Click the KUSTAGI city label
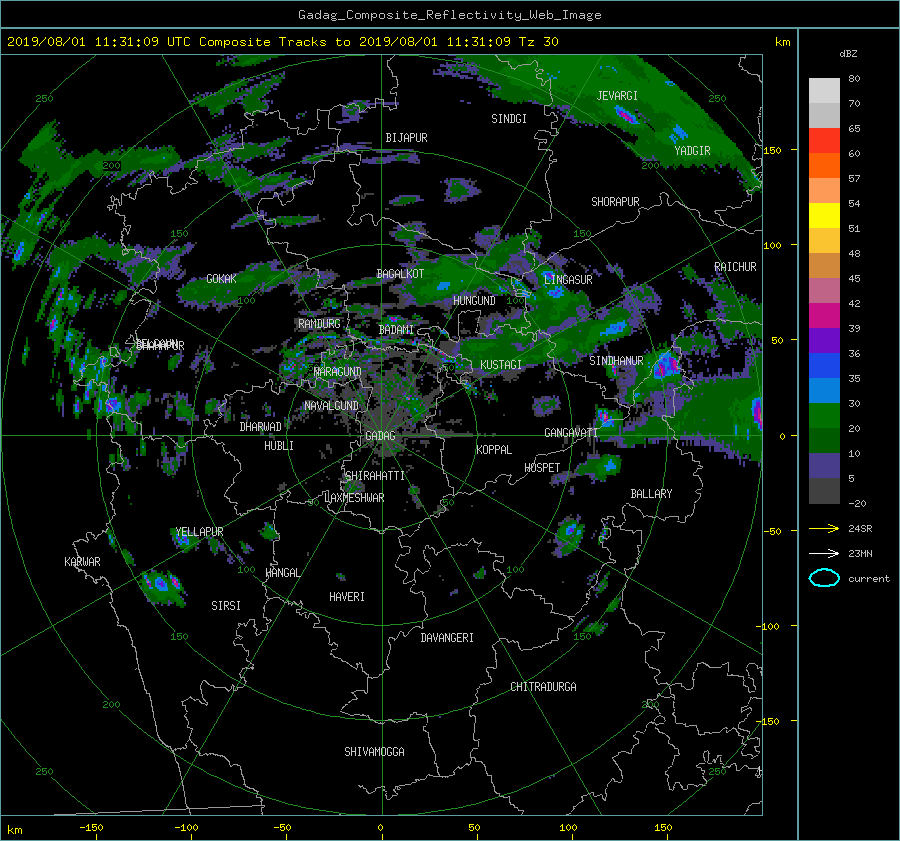The image size is (900, 841). coord(501,365)
